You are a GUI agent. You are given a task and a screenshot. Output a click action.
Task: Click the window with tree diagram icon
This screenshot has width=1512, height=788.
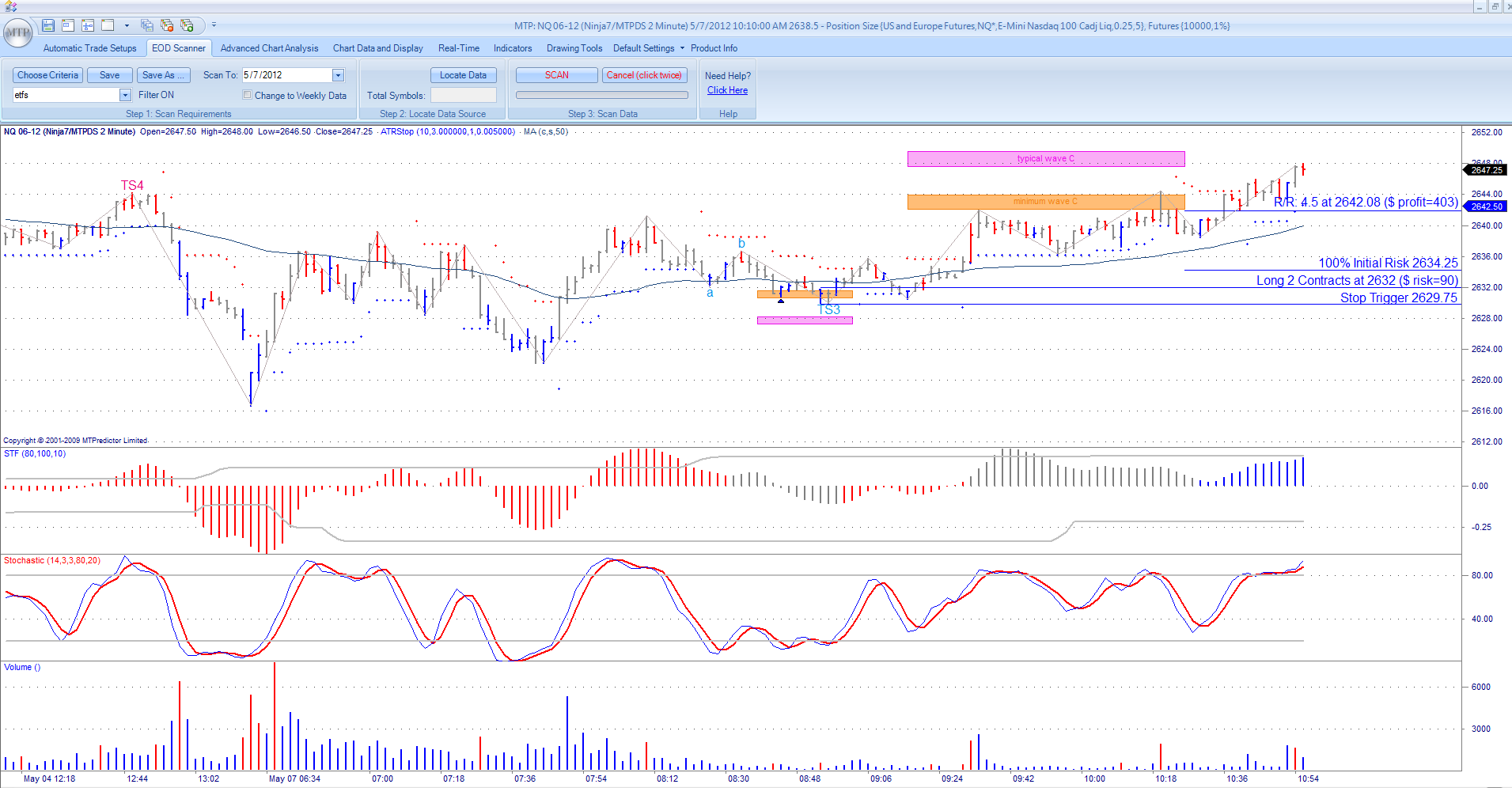pos(88,25)
